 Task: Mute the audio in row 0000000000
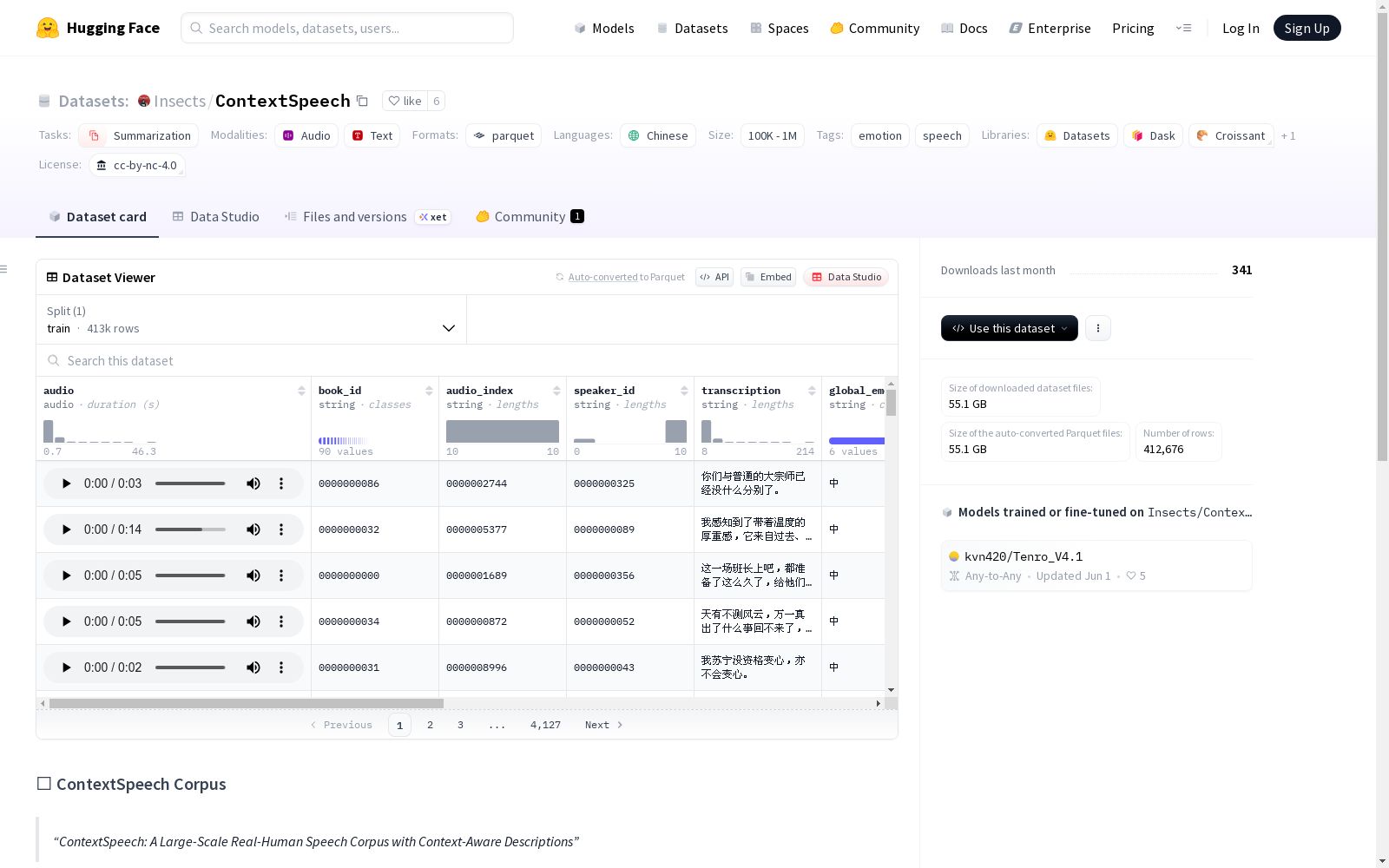coord(253,575)
